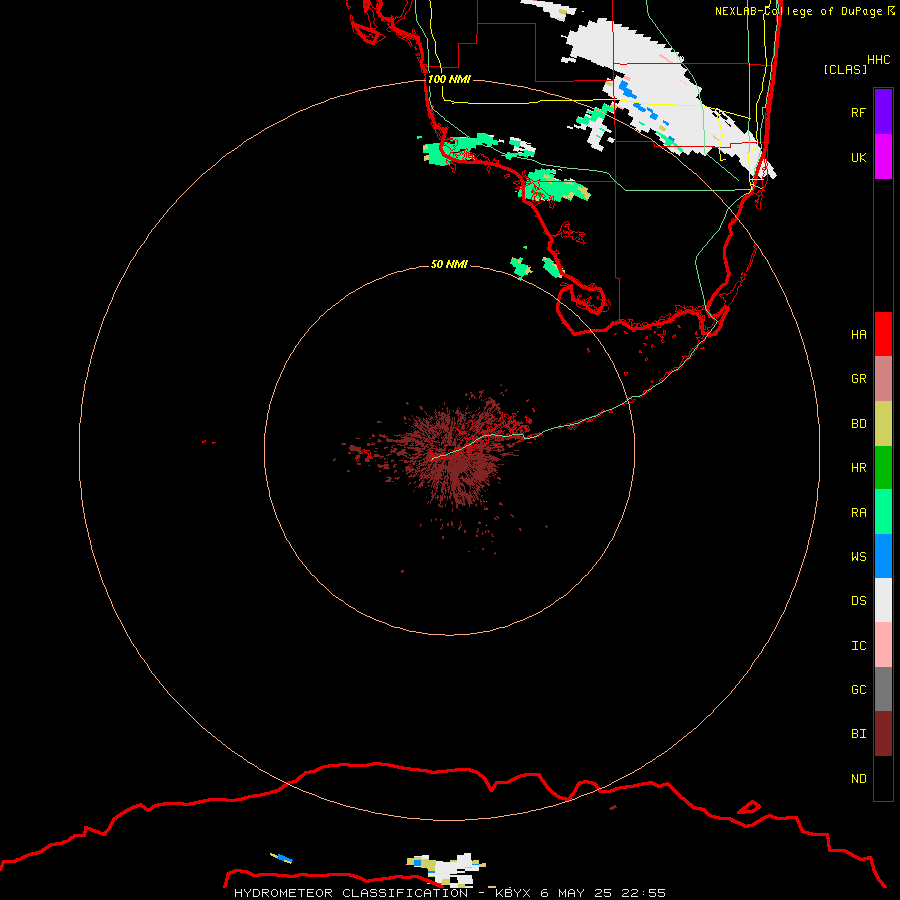Click the UK magenta legend swatch
The image size is (900, 900).
click(883, 157)
